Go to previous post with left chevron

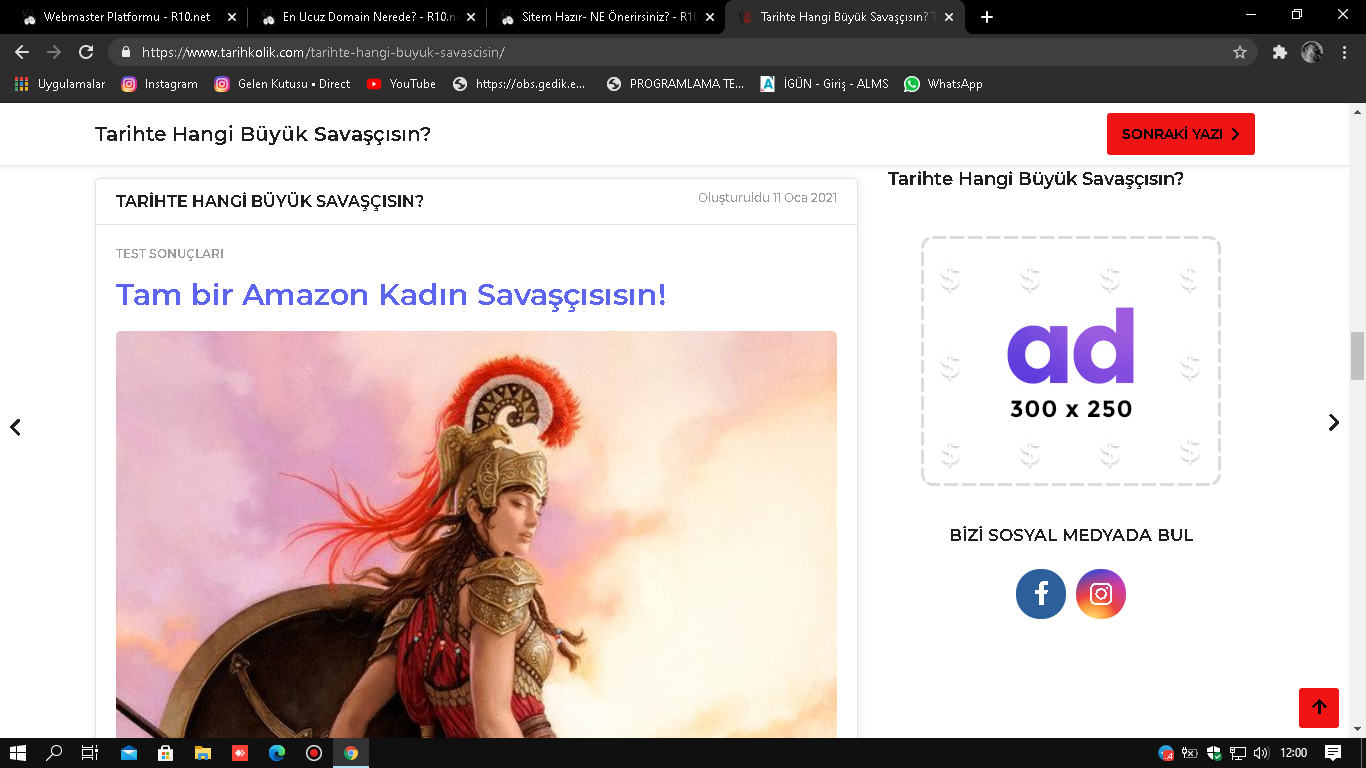click(15, 427)
